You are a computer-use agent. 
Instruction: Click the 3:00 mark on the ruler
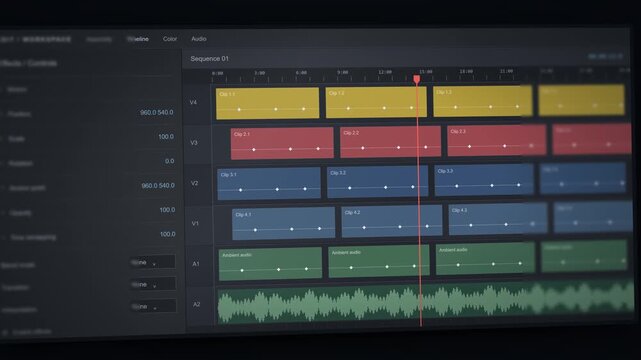260,73
